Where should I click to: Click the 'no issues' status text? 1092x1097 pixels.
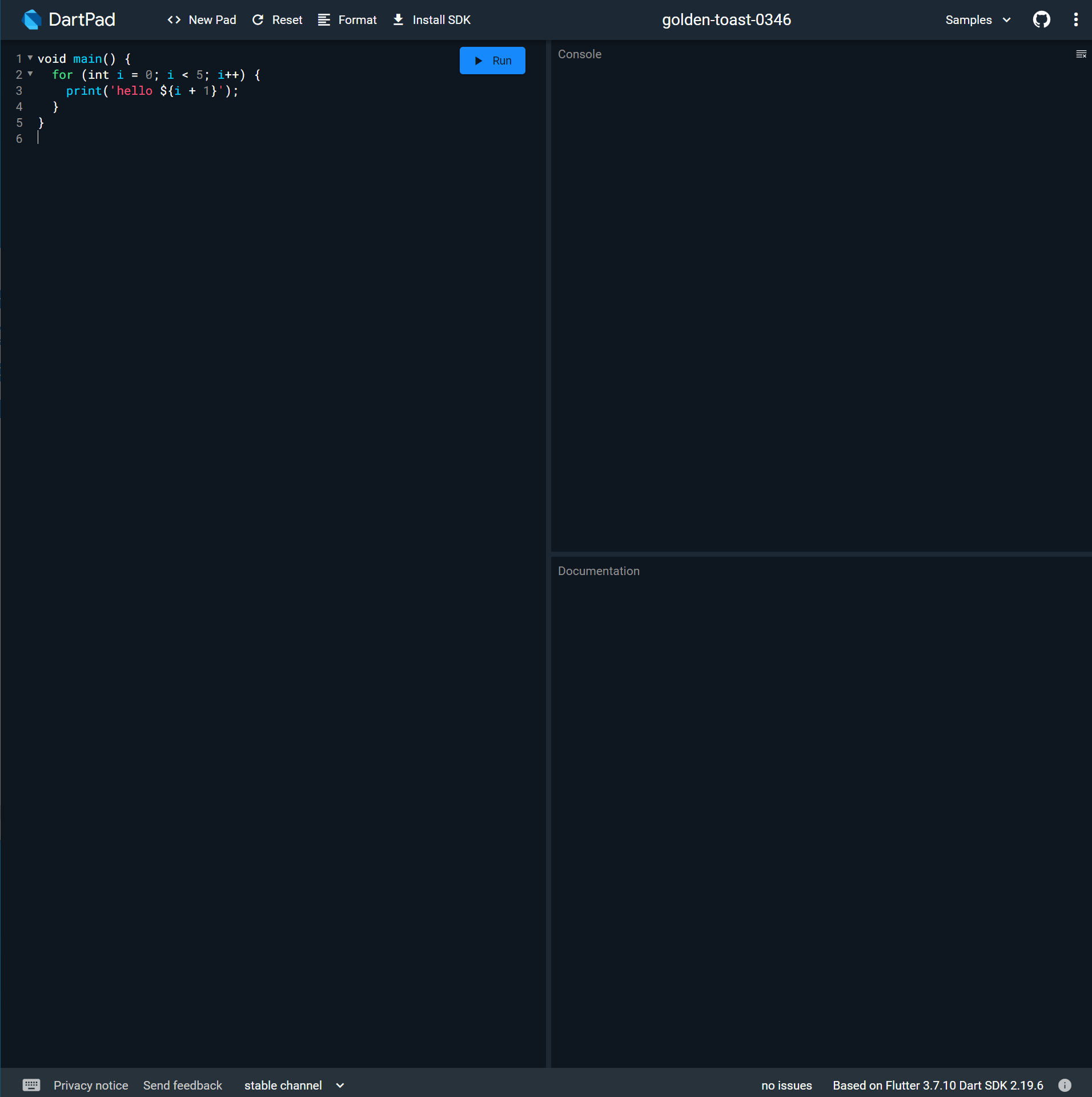pos(786,1085)
